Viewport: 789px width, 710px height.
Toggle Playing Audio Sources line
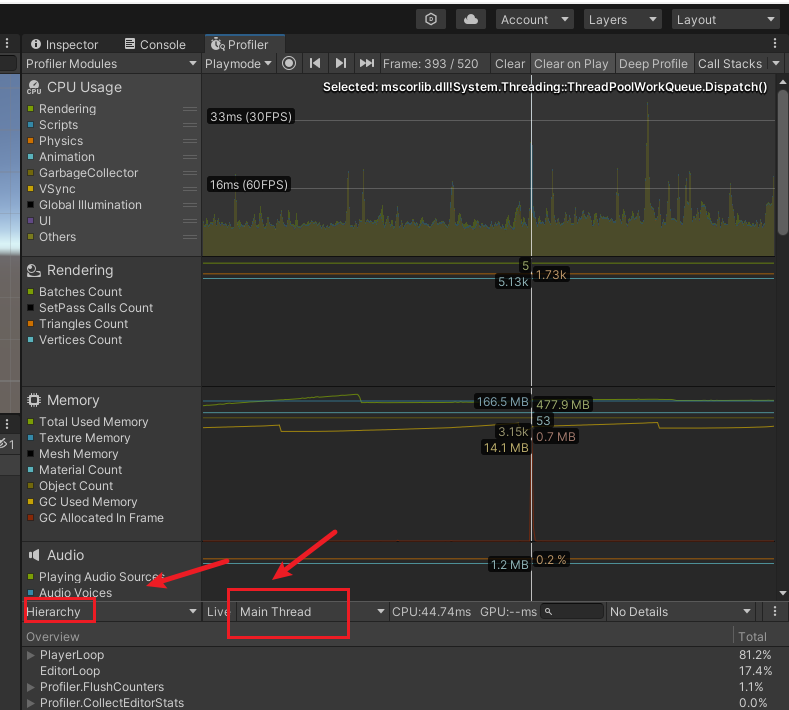tap(31, 577)
